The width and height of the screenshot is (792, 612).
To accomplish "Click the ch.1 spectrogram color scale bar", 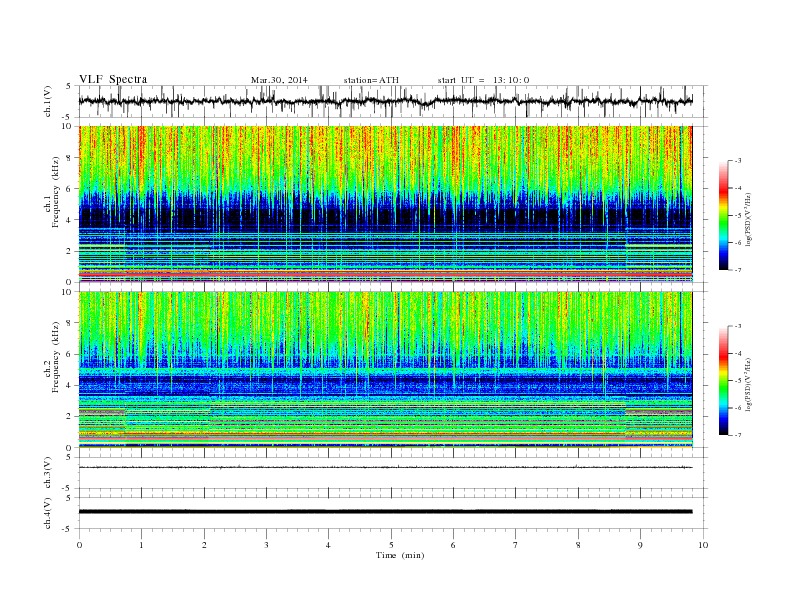I will [723, 216].
